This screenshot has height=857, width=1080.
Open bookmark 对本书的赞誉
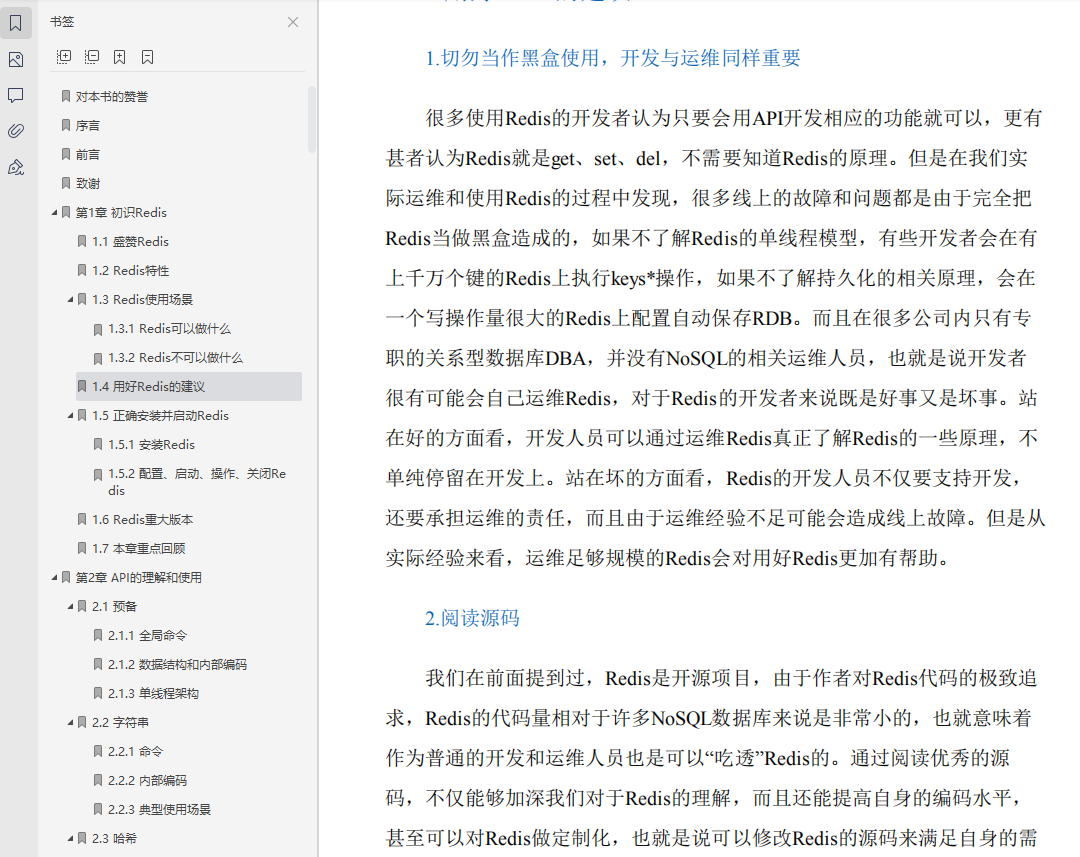pyautogui.click(x=112, y=96)
